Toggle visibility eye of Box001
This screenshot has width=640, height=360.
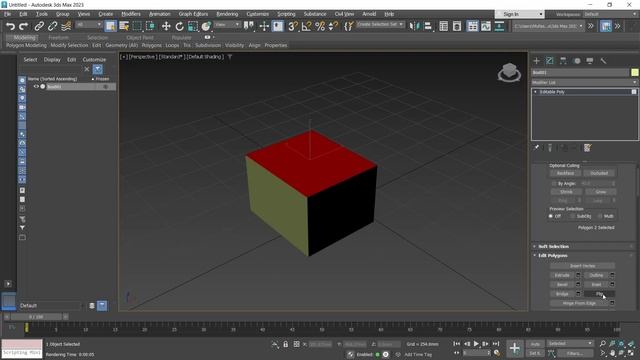tap(36, 87)
